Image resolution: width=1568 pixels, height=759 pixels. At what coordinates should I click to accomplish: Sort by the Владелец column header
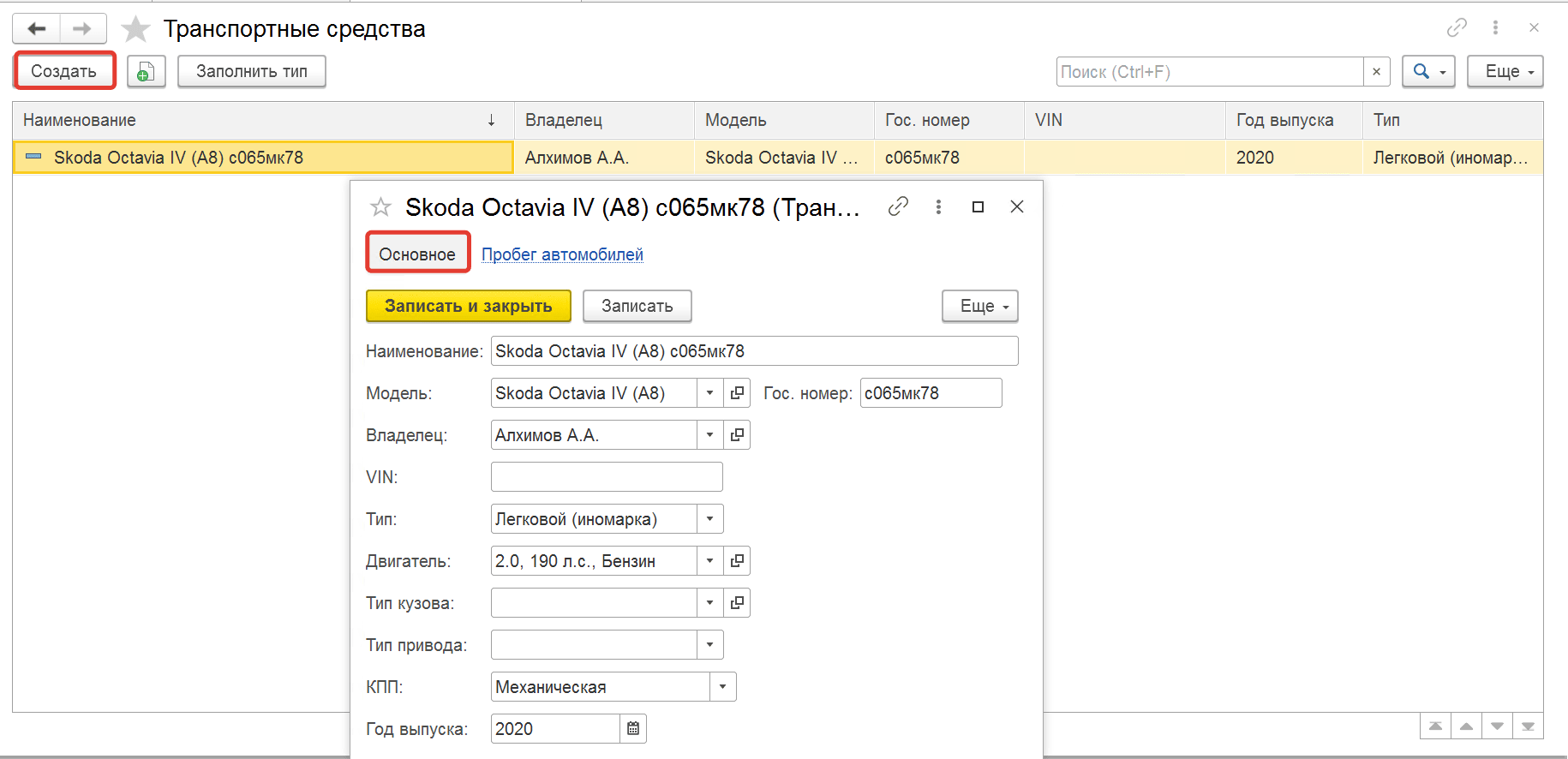(x=604, y=121)
